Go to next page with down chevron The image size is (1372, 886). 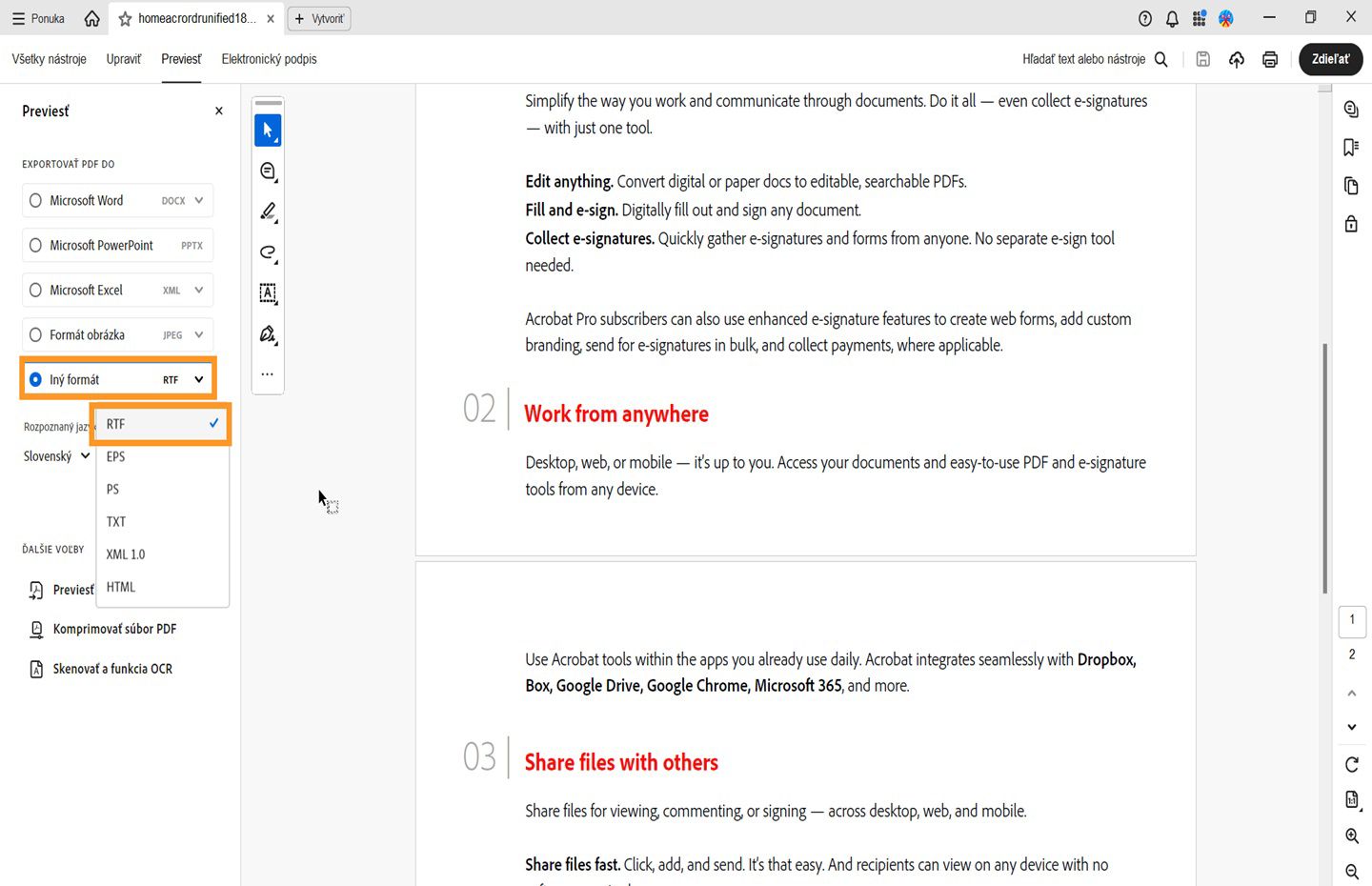tap(1352, 727)
